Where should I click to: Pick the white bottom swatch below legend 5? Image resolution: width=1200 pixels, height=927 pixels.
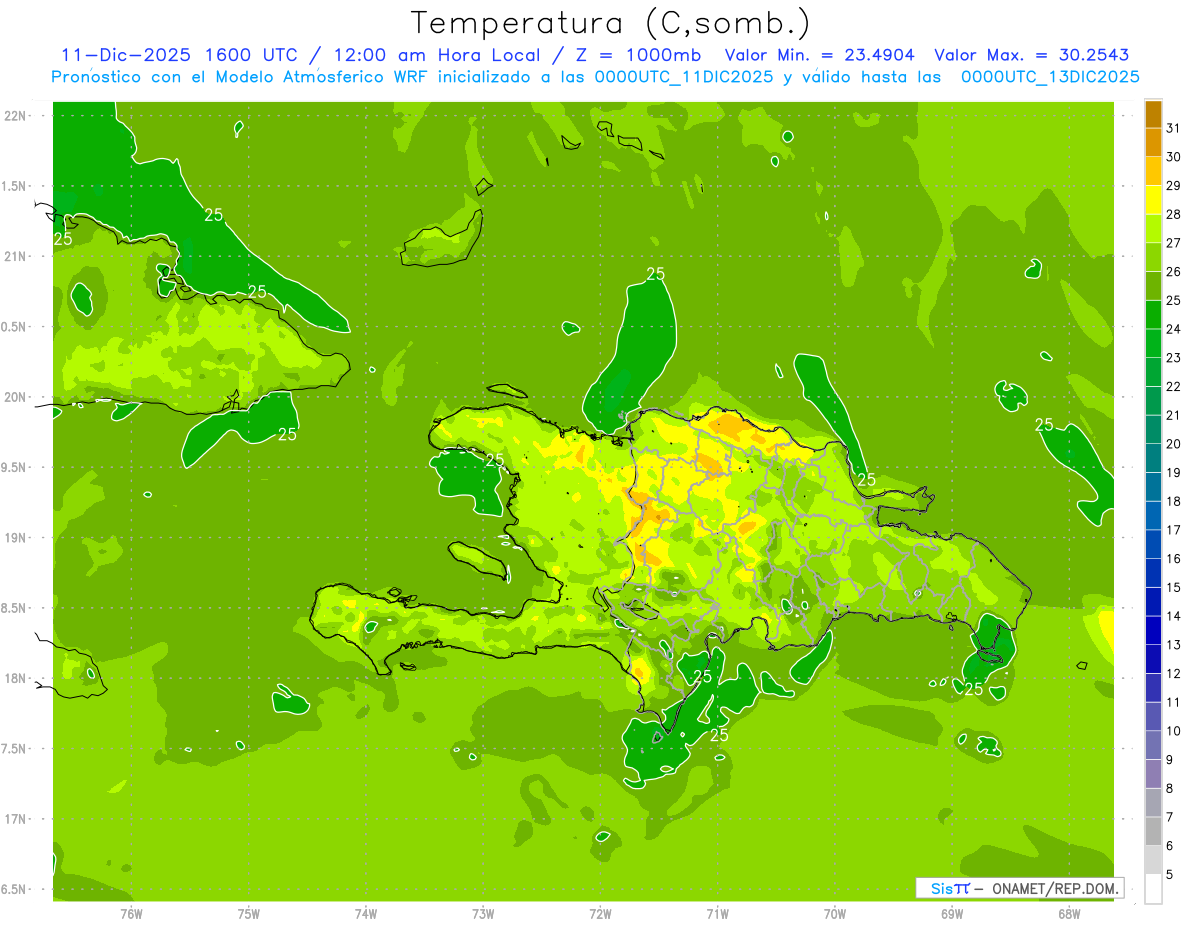coord(1153,889)
